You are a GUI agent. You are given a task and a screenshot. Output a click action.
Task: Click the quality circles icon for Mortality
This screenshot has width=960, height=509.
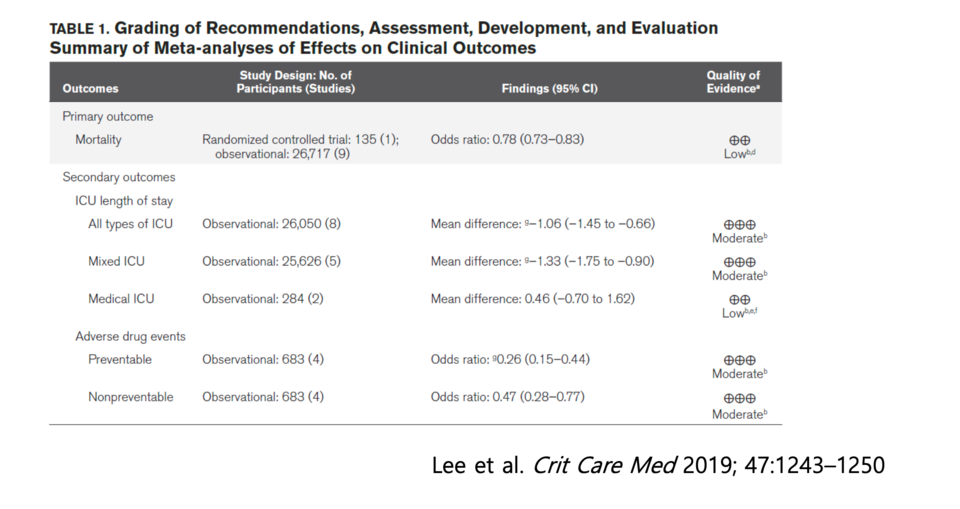740,141
